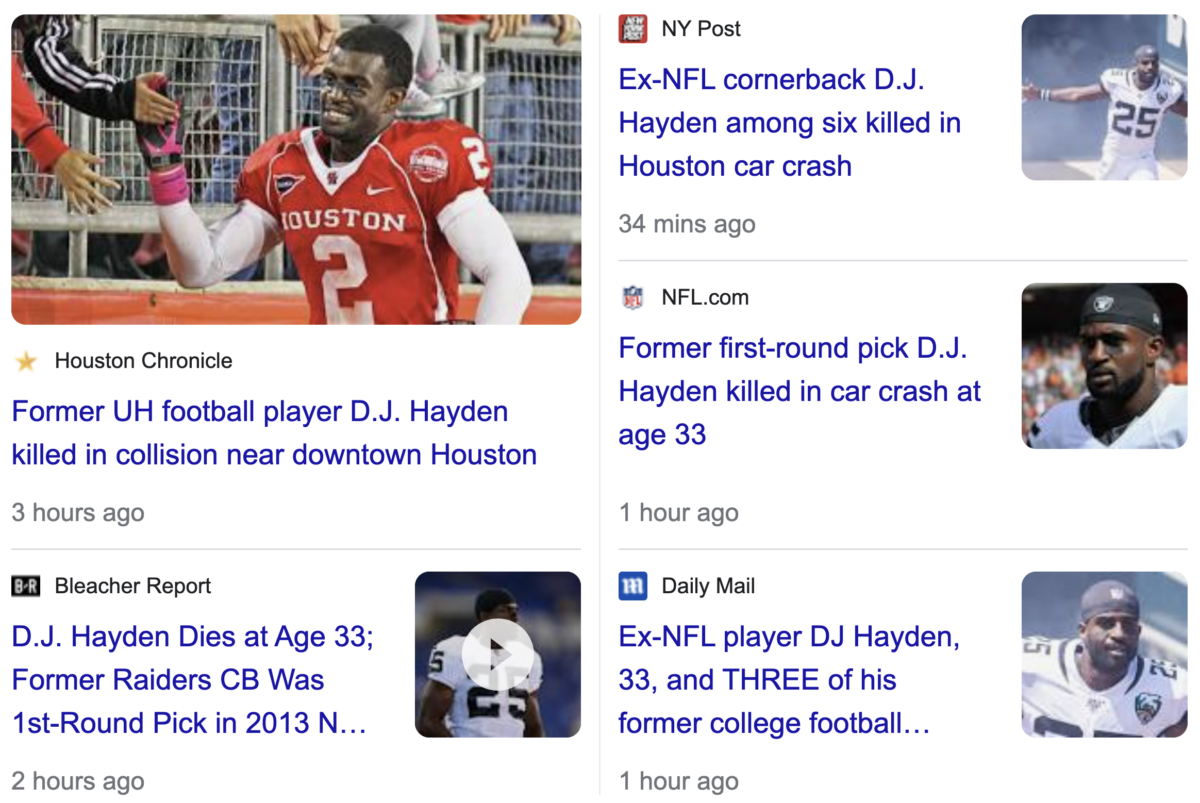Open the Daily Mail Ex-NFL player headline
Screen dimensions: 1200x803
point(790,680)
